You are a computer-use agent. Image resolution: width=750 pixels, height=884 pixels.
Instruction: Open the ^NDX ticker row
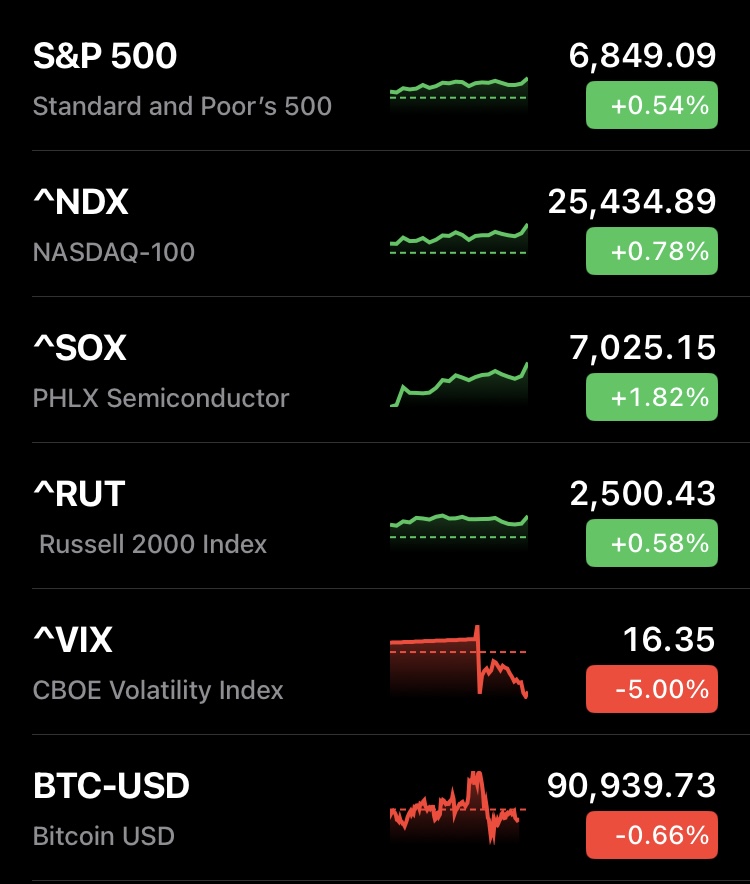81,203
